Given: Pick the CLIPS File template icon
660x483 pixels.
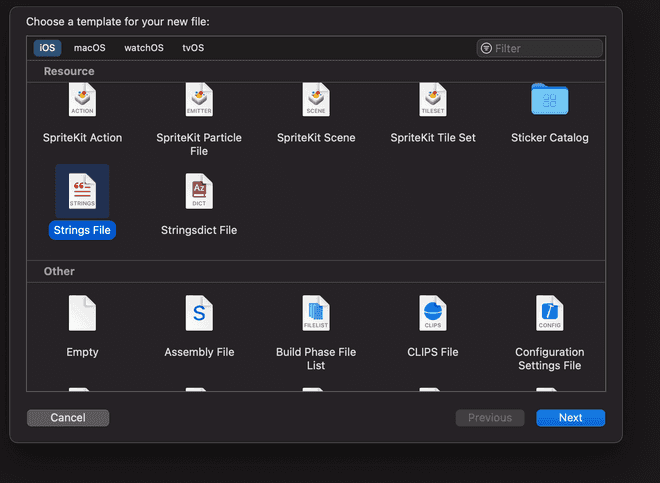Looking at the screenshot, I should click(435, 314).
